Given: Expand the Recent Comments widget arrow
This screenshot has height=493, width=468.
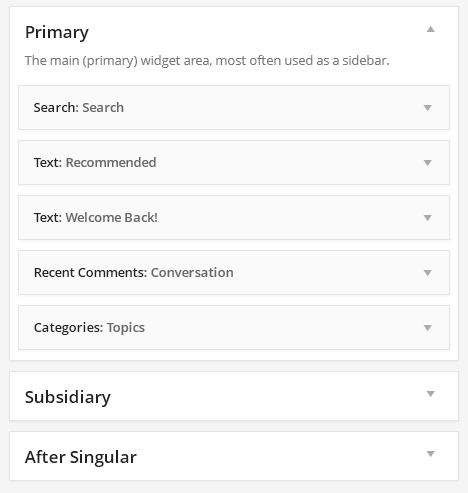Looking at the screenshot, I should 427,273.
